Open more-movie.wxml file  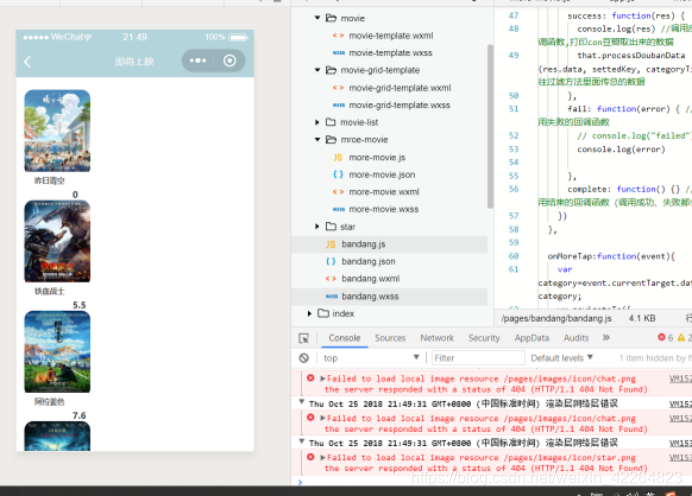click(384, 192)
